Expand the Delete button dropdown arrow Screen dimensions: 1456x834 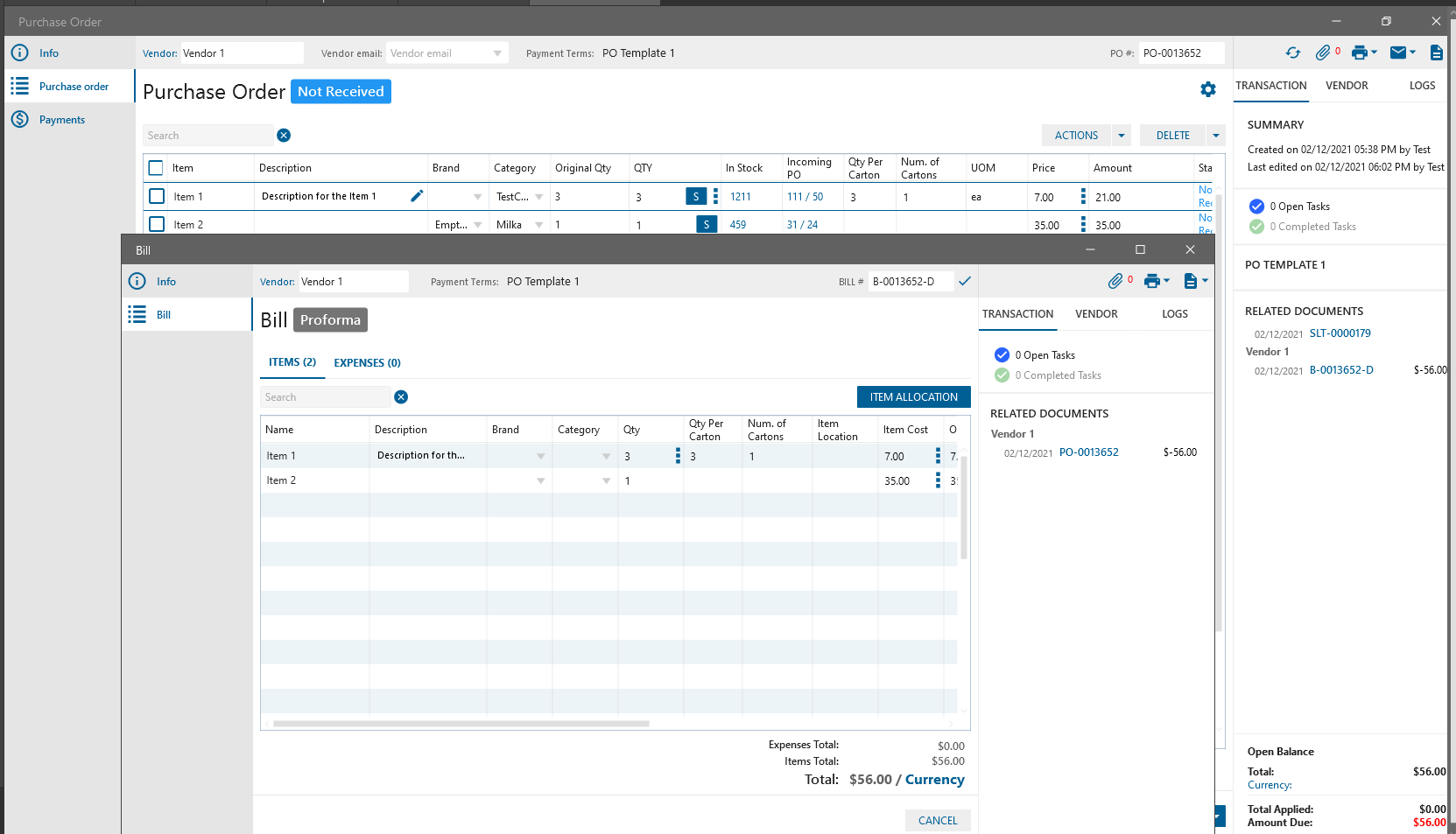1215,136
